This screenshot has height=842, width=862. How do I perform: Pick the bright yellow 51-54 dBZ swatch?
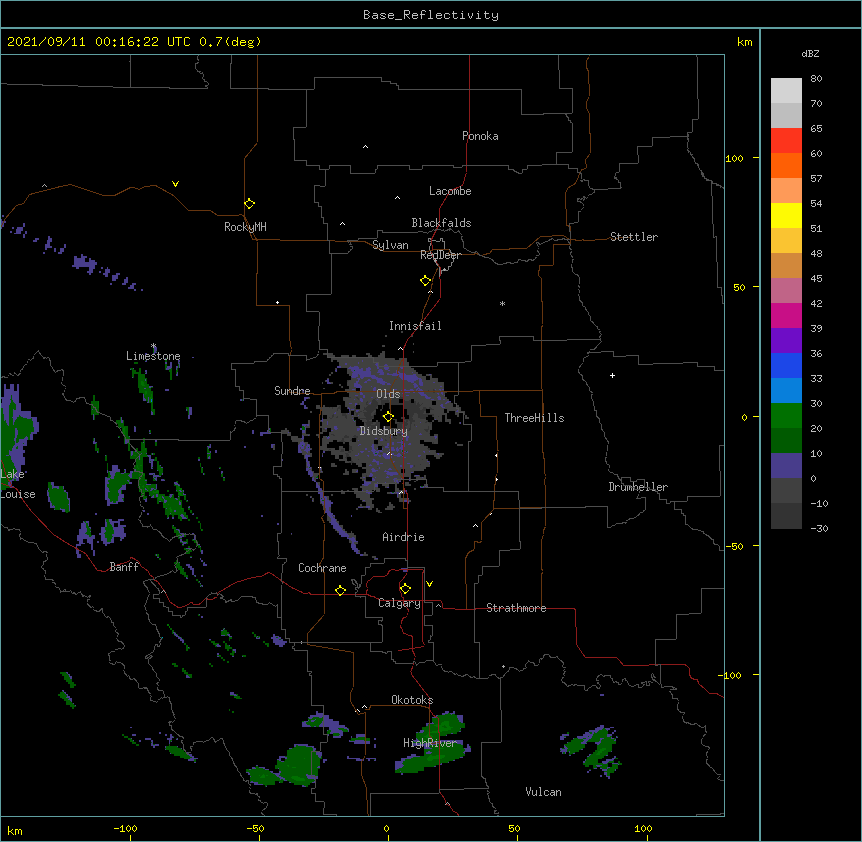[x=786, y=215]
